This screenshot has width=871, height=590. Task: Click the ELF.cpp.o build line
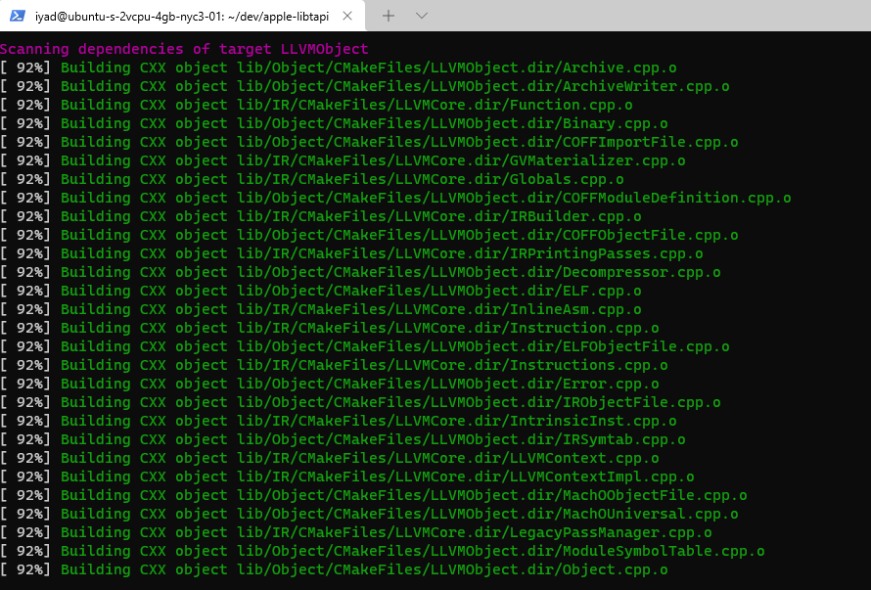[x=321, y=291]
